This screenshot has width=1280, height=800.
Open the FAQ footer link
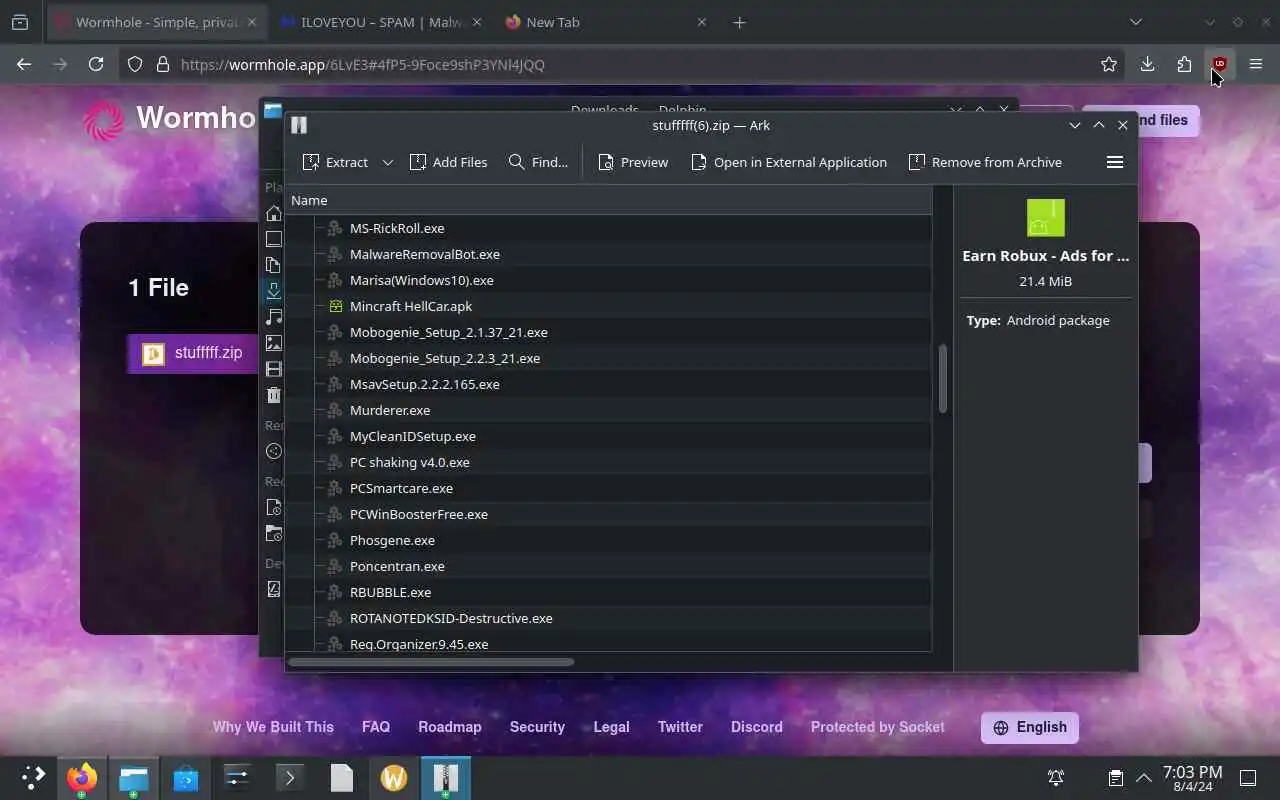tap(376, 727)
